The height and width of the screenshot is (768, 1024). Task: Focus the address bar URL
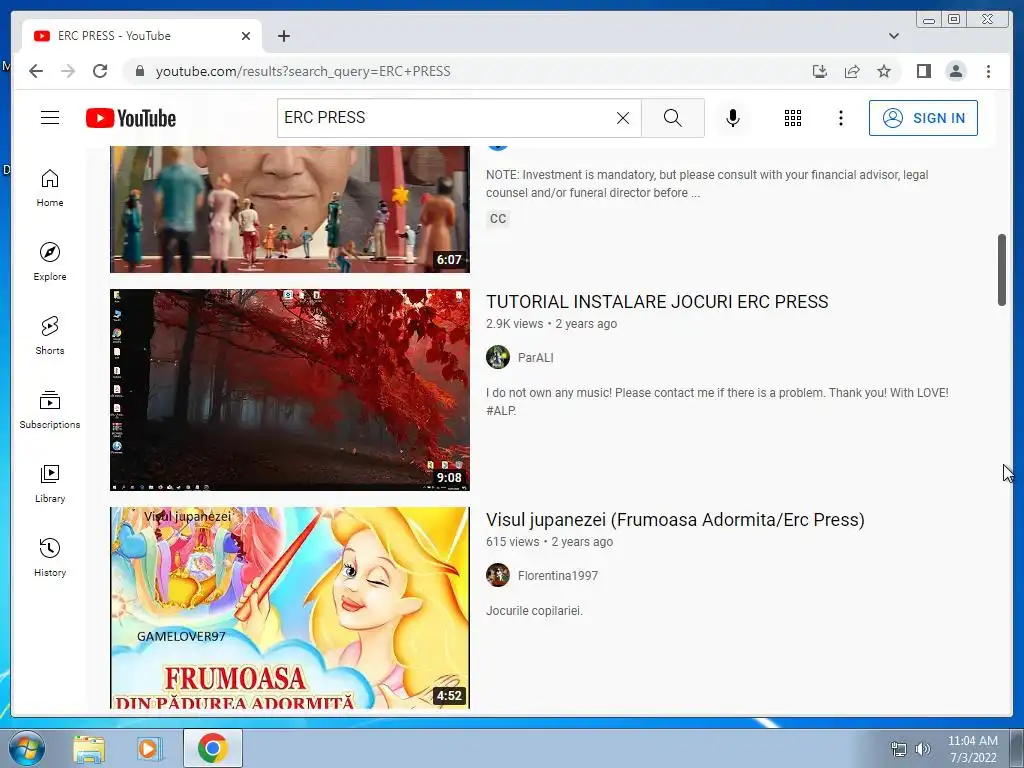(x=302, y=71)
